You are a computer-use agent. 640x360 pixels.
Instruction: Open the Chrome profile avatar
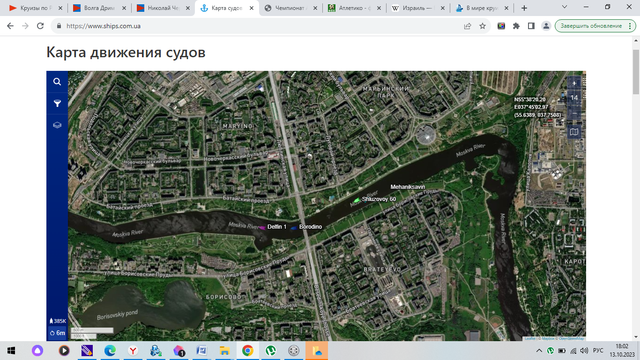pos(546,26)
